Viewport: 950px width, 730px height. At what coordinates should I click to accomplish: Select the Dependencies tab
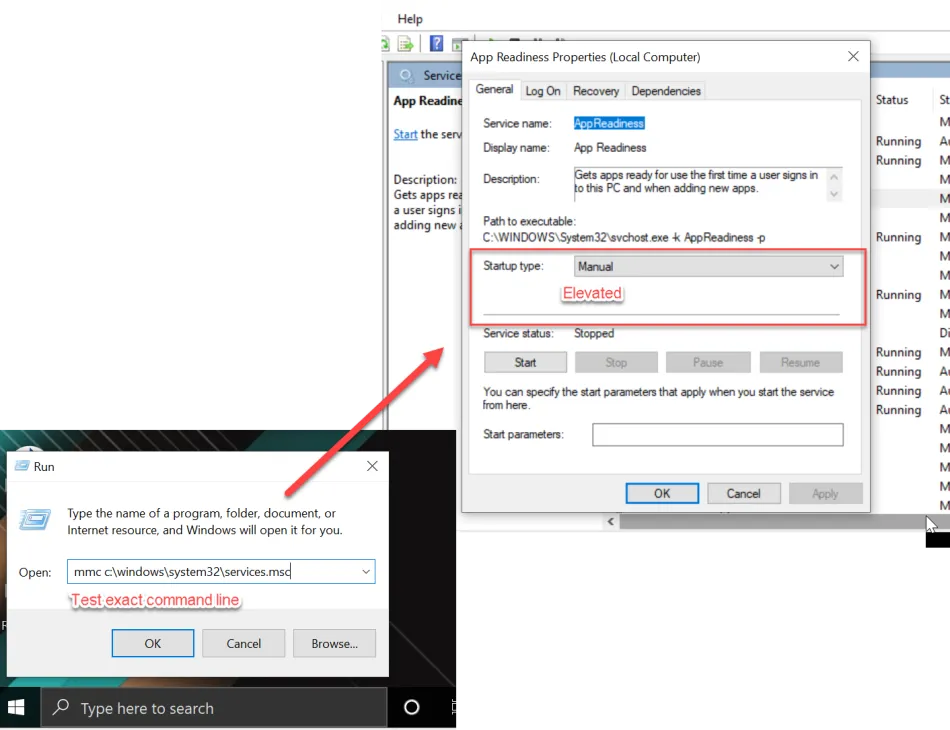(x=666, y=91)
